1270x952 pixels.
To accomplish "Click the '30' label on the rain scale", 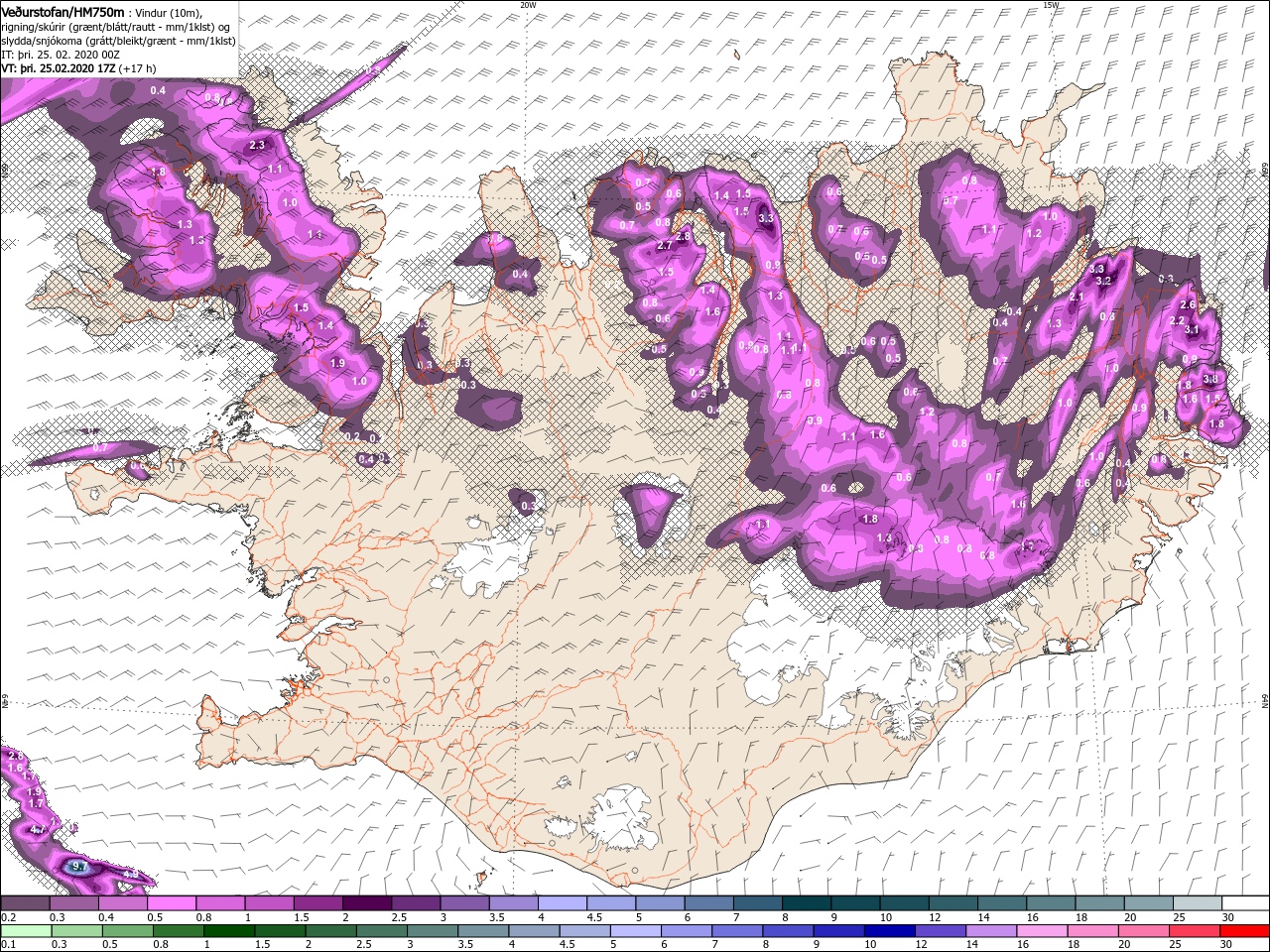I will 1226,945.
